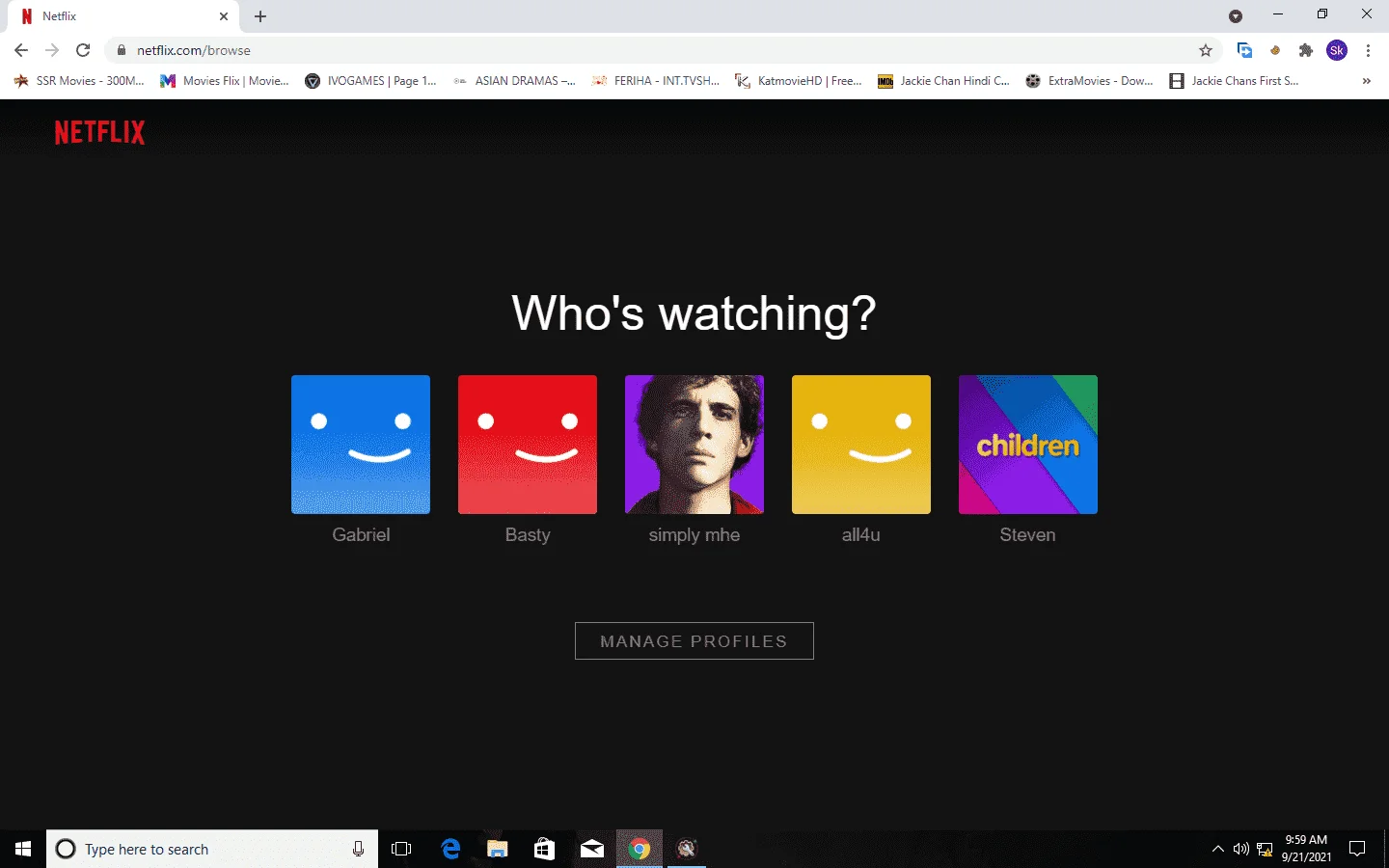Open Jackie Chans First S bookmark
The height and width of the screenshot is (868, 1389).
[x=1235, y=81]
